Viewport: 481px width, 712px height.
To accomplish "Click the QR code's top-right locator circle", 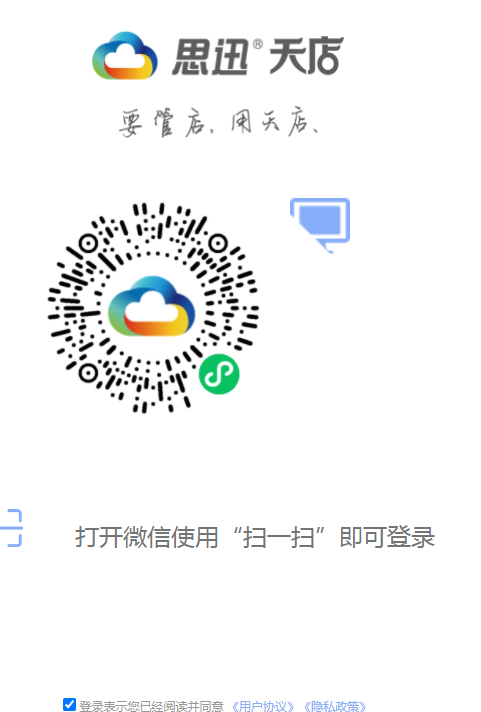I will coord(218,243).
